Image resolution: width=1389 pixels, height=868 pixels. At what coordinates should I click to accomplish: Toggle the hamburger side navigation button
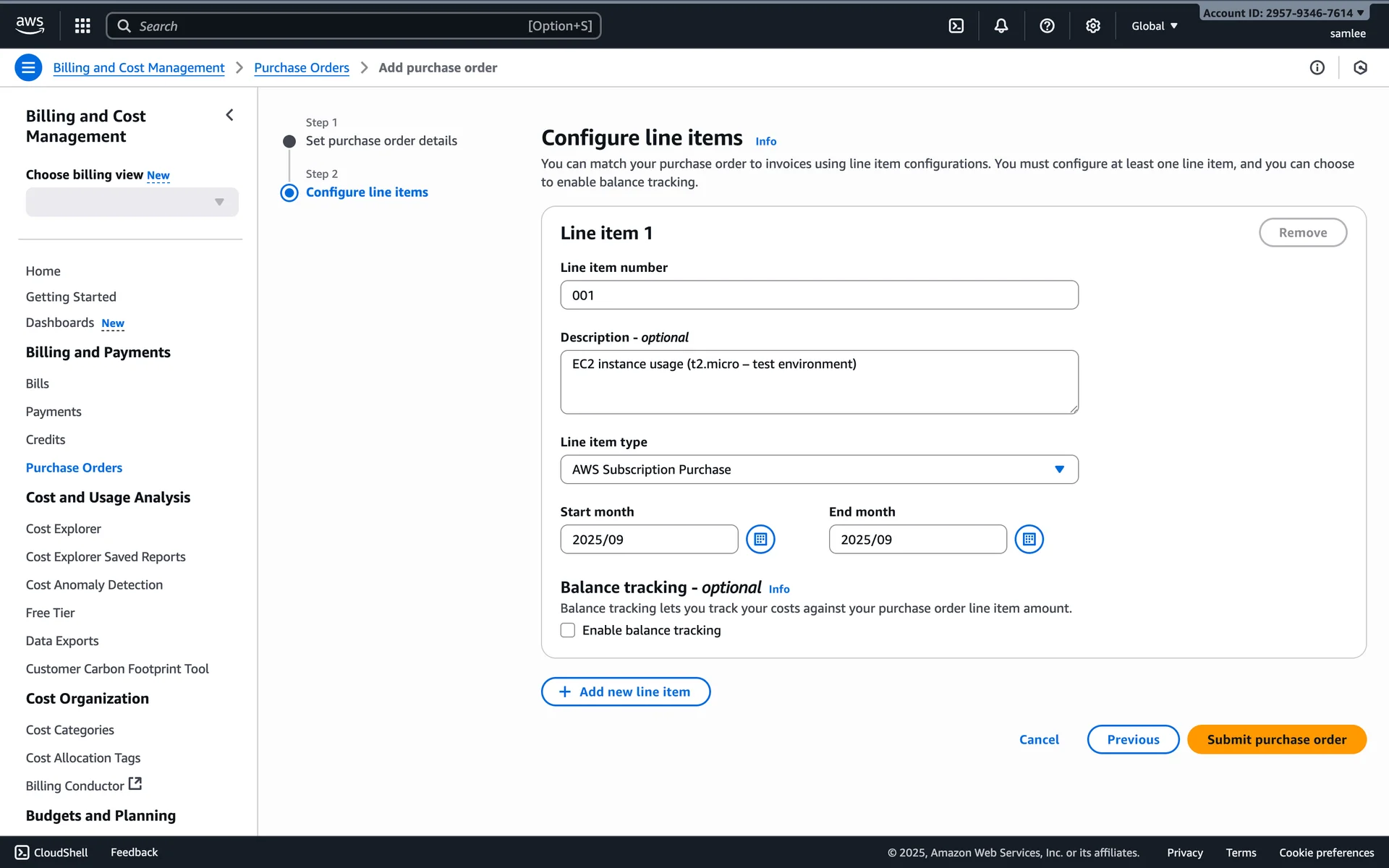28,67
